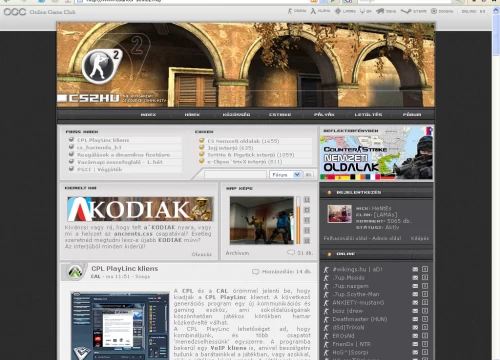This screenshot has width=500, height=360.
Task: Click the bottom rating square beside the picture of the day
Action: (x=307, y=240)
